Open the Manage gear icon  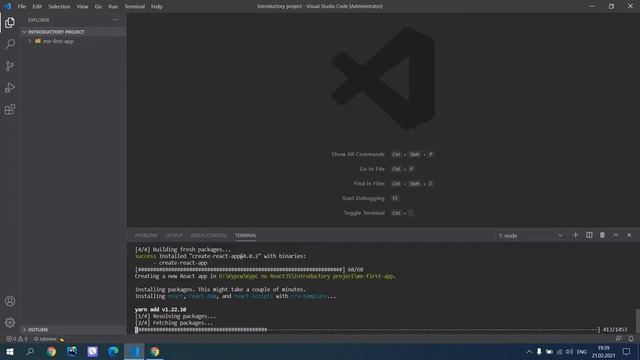(10, 322)
